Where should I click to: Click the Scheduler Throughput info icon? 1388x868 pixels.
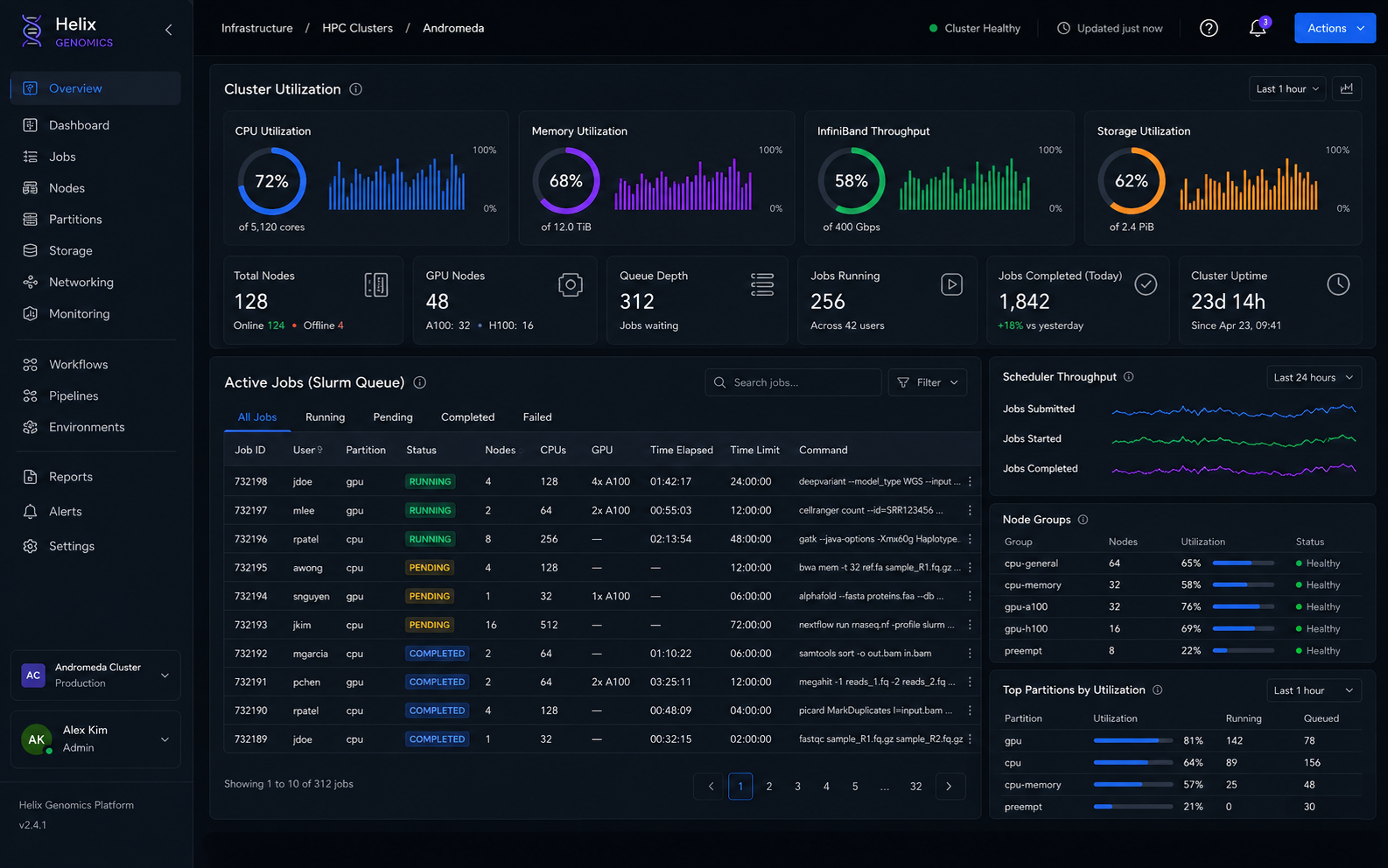[x=1128, y=377]
